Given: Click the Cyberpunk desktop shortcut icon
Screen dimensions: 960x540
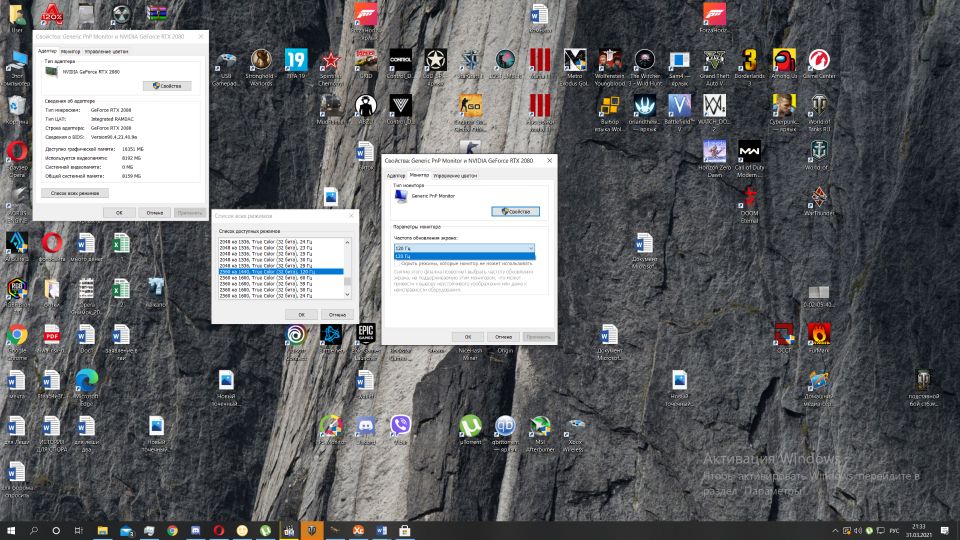Looking at the screenshot, I should point(784,106).
